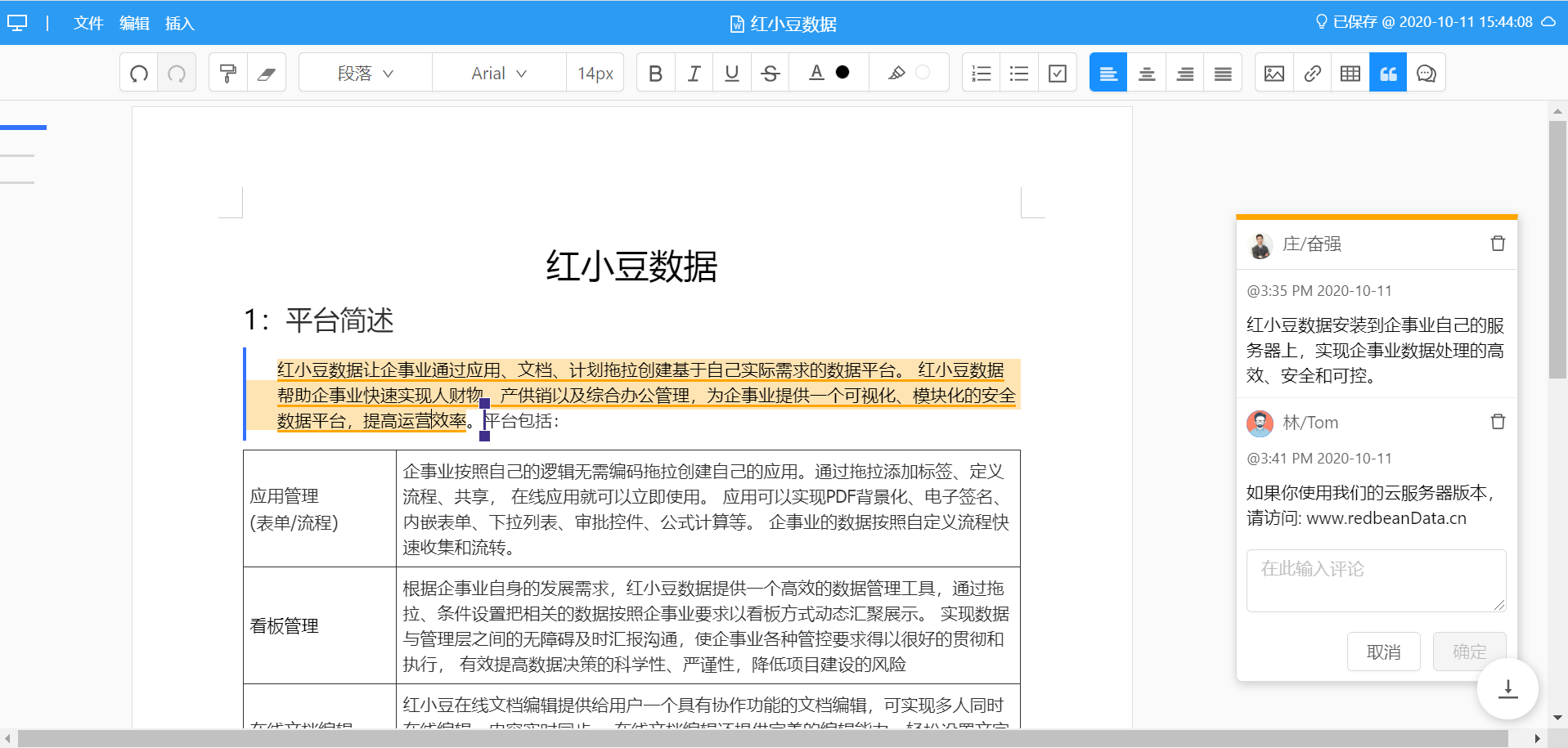1568x748 pixels.
Task: Open the Arial font dropdown
Action: [499, 74]
